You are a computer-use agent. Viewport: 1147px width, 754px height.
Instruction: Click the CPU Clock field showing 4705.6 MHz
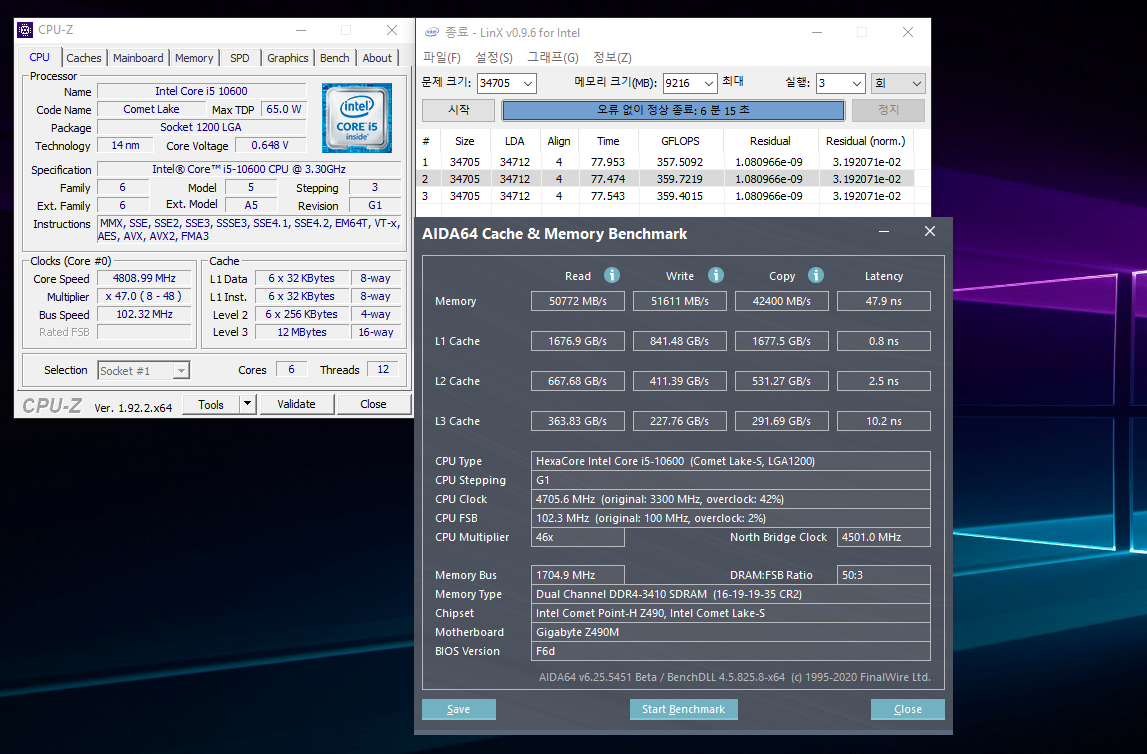[731, 499]
